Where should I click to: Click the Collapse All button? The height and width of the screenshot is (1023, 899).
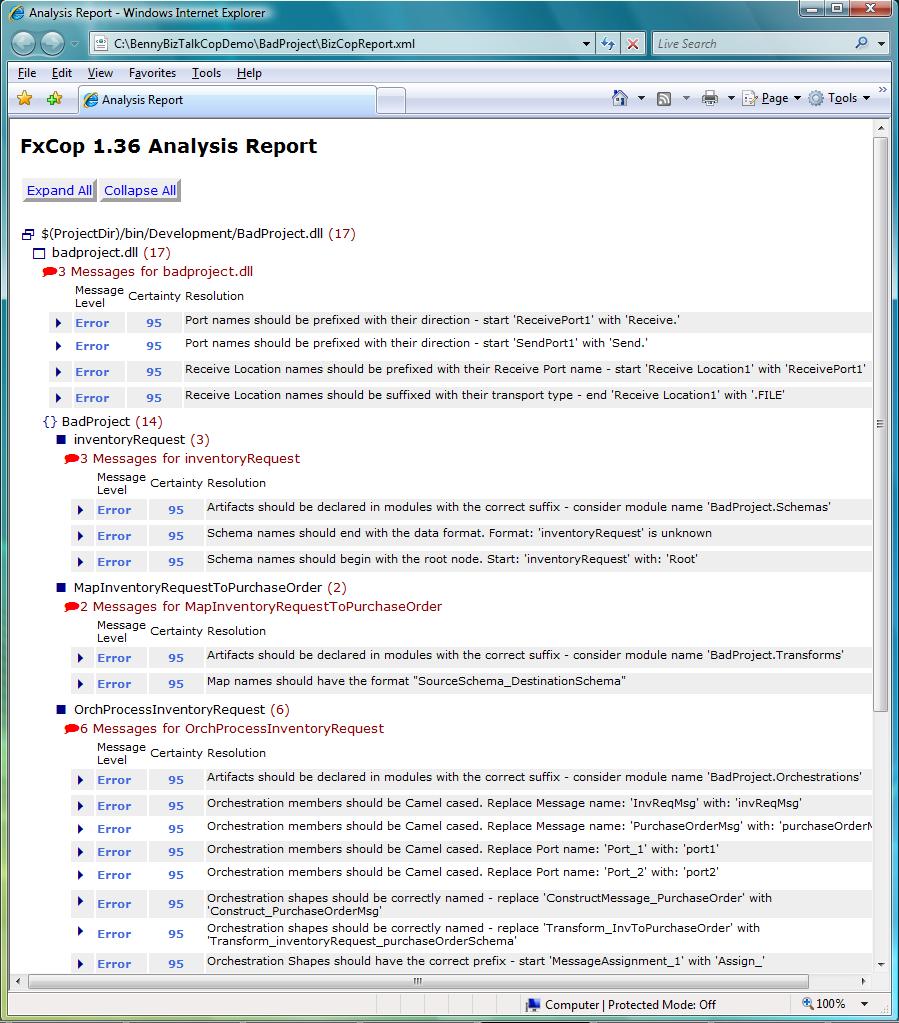140,191
